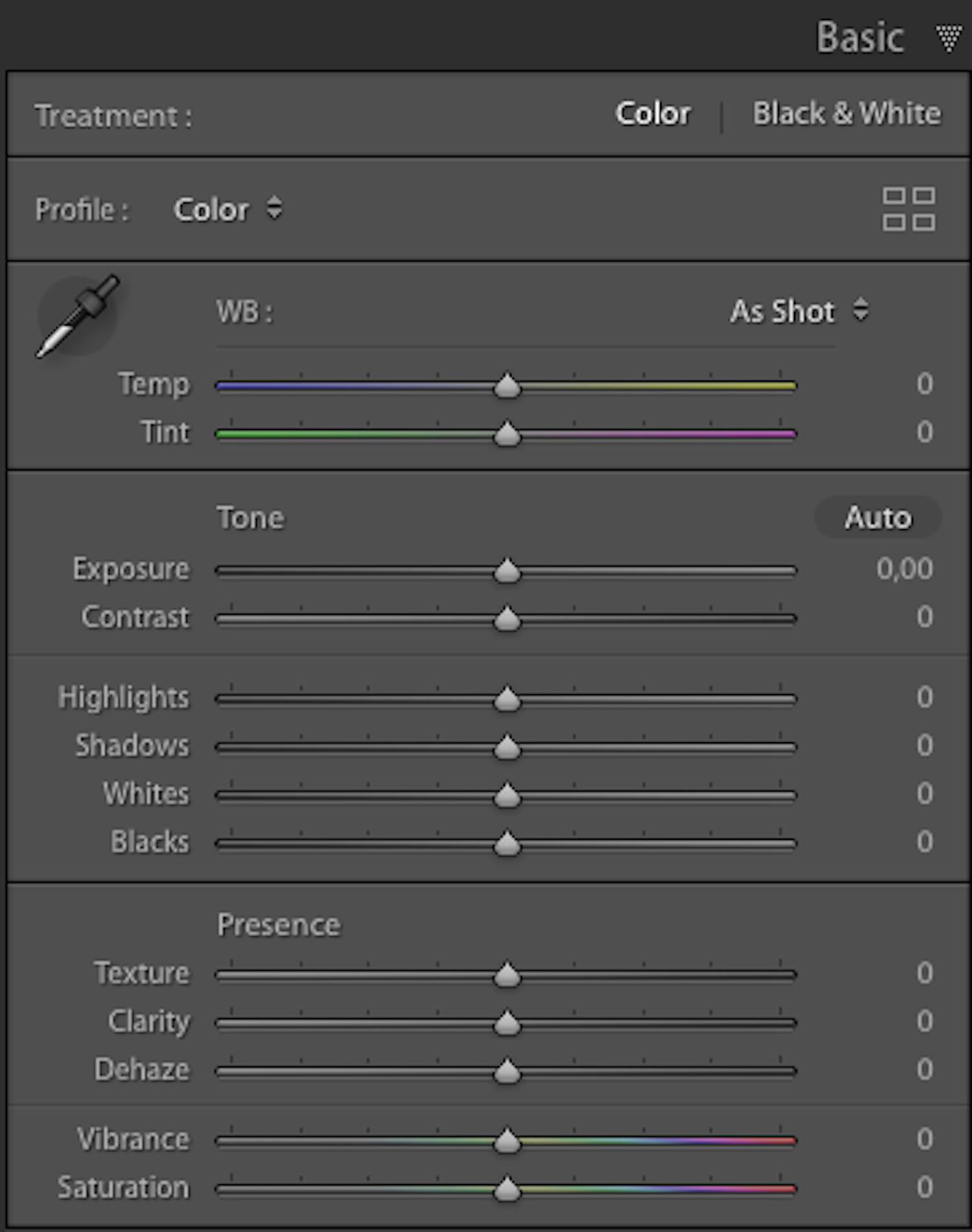Click the Exposure slider handle
Image resolution: width=972 pixels, height=1232 pixels.
507,570
